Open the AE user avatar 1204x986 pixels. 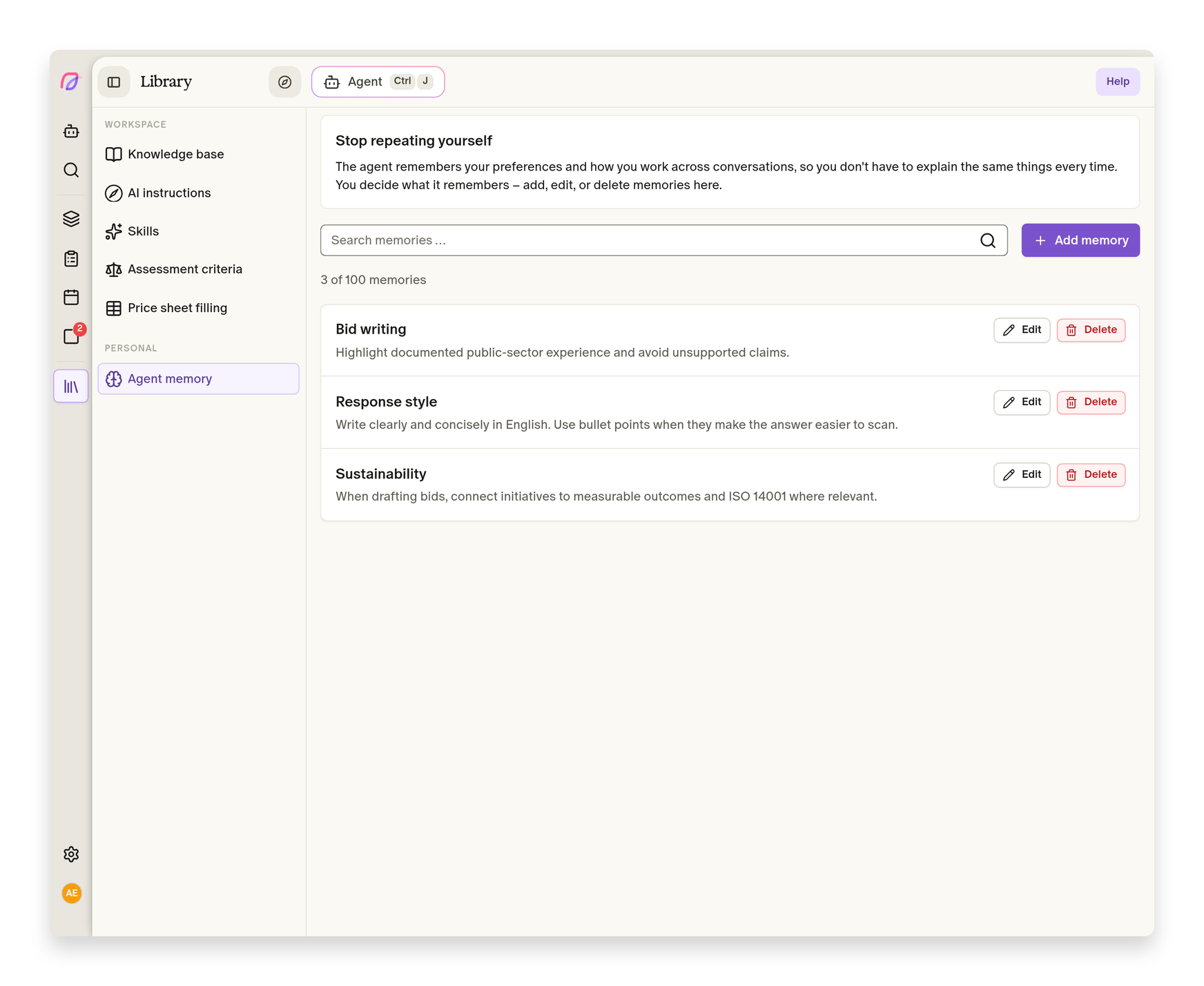point(71,893)
